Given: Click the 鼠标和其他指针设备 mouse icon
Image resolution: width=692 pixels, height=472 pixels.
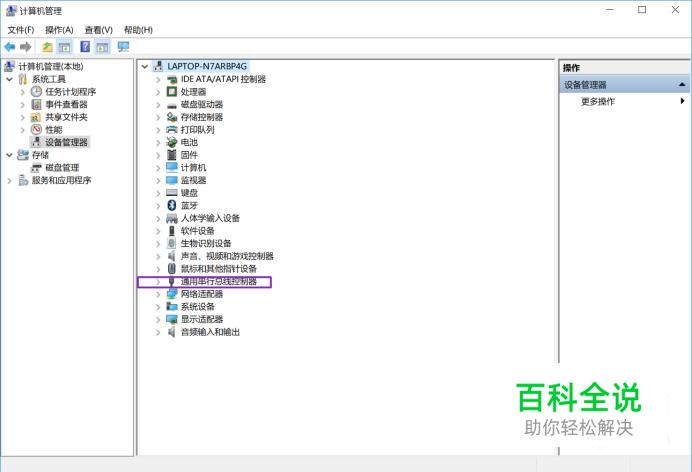Looking at the screenshot, I should tap(172, 268).
